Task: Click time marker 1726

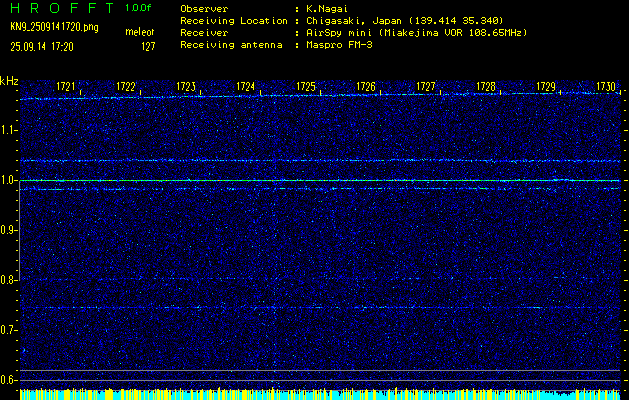Action: [x=366, y=86]
